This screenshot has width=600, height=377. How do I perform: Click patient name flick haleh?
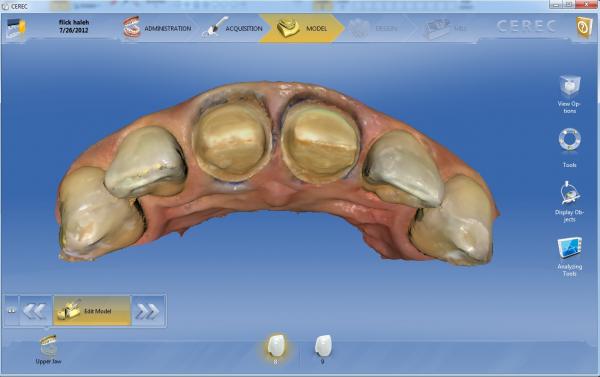click(x=74, y=22)
